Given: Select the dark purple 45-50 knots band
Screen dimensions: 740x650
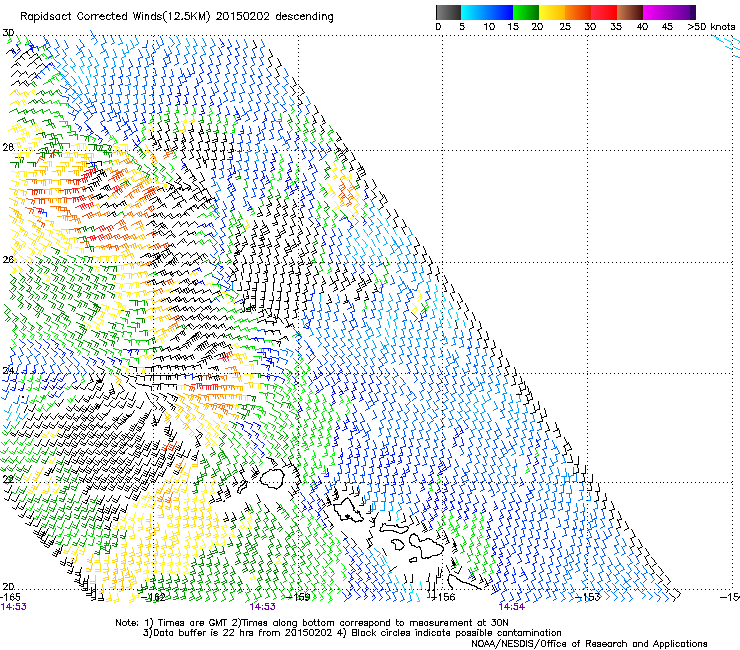Looking at the screenshot, I should [x=682, y=12].
